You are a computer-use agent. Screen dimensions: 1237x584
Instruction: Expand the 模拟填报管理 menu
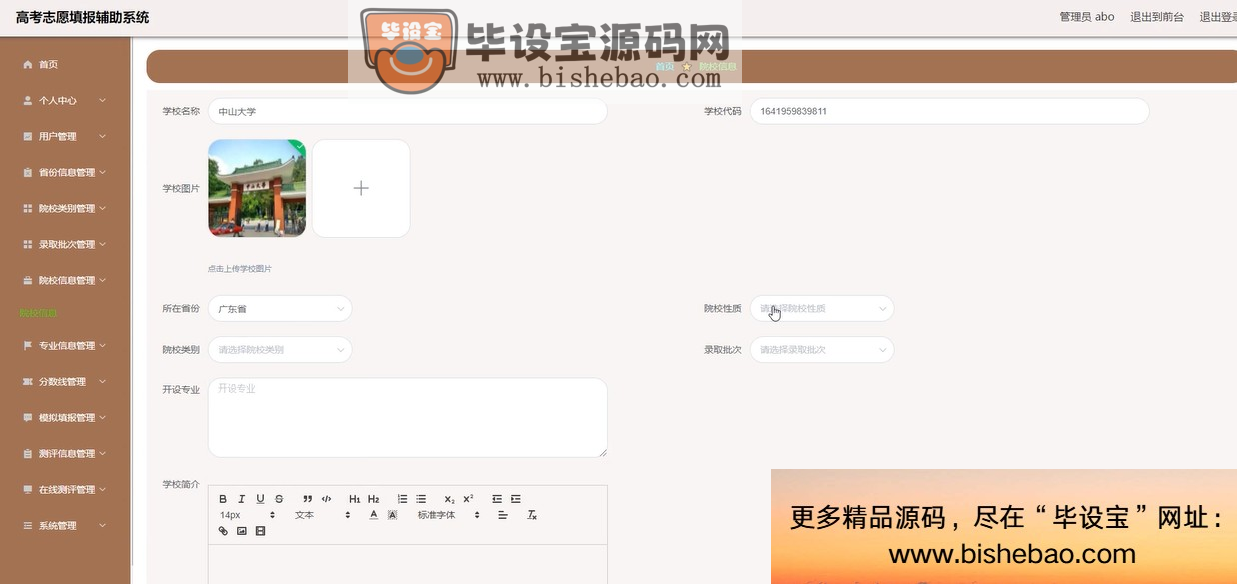point(65,417)
